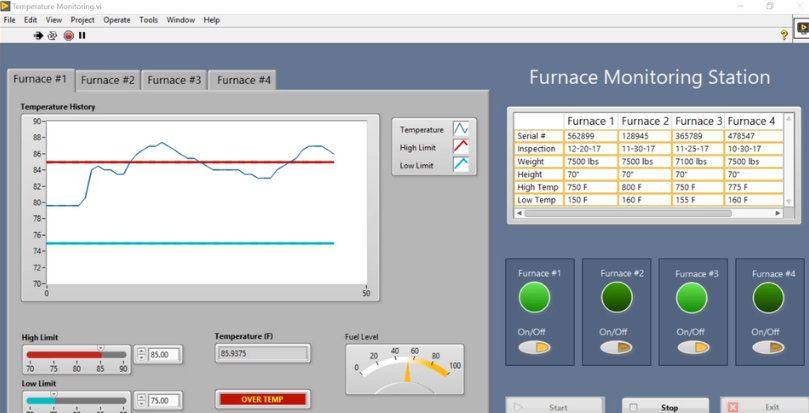Click the table scroll right arrow
The image size is (809, 413).
point(778,213)
